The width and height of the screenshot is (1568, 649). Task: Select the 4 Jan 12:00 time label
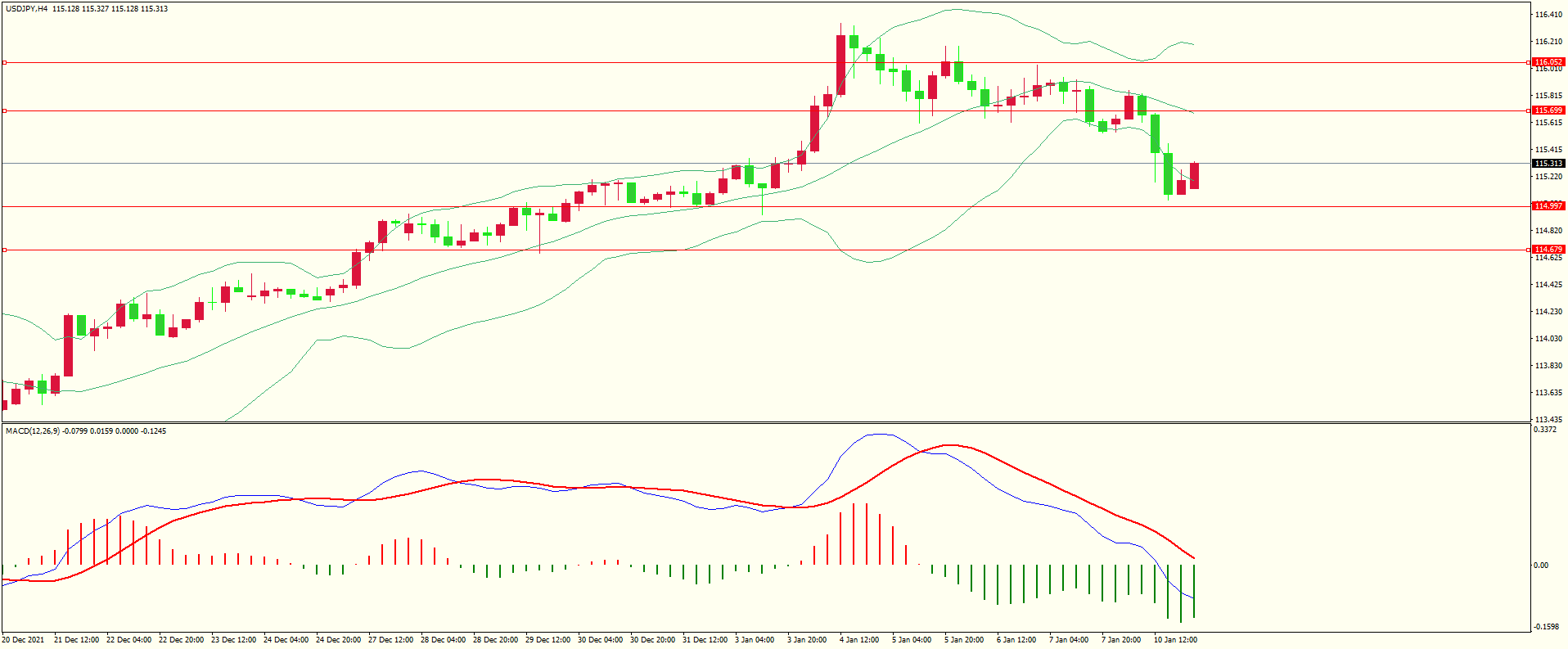[859, 640]
